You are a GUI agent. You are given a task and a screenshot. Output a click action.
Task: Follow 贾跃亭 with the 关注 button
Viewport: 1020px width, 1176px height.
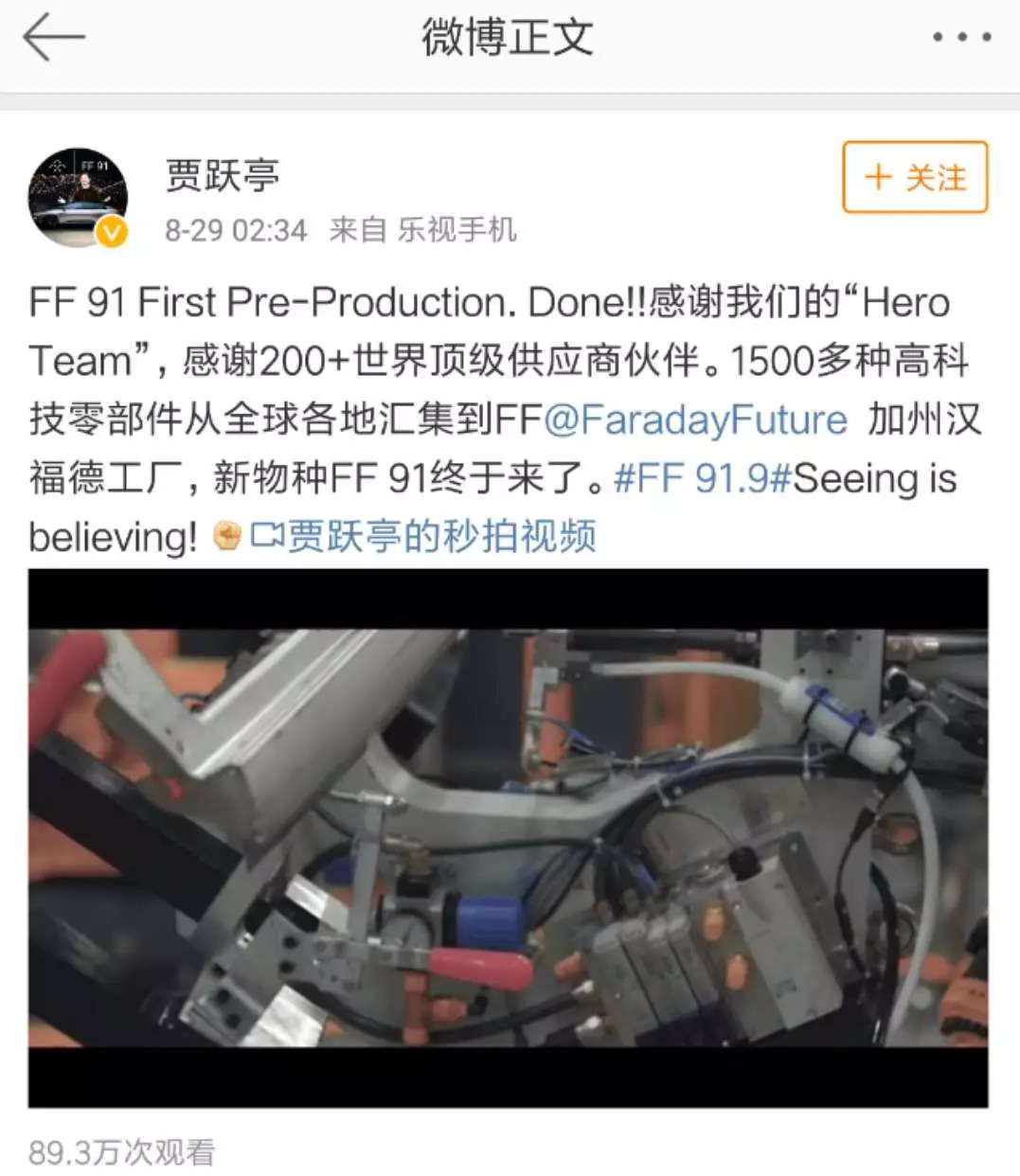[x=915, y=177]
